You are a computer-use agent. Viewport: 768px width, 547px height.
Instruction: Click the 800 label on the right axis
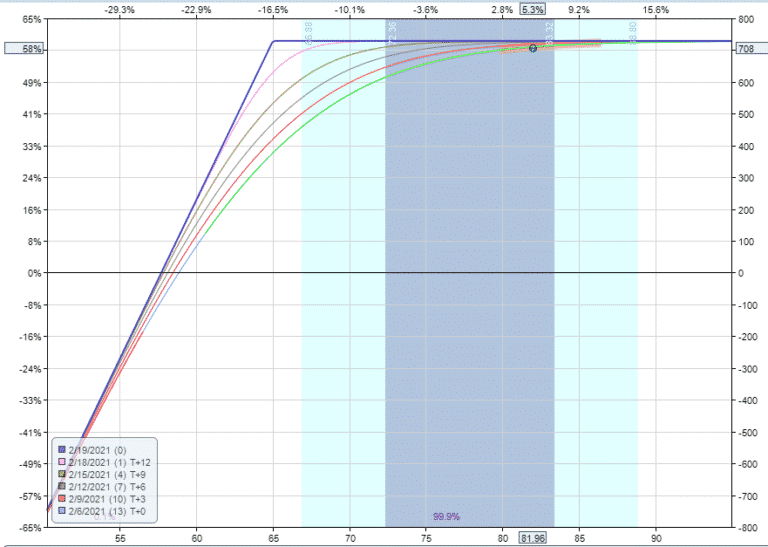tap(747, 19)
